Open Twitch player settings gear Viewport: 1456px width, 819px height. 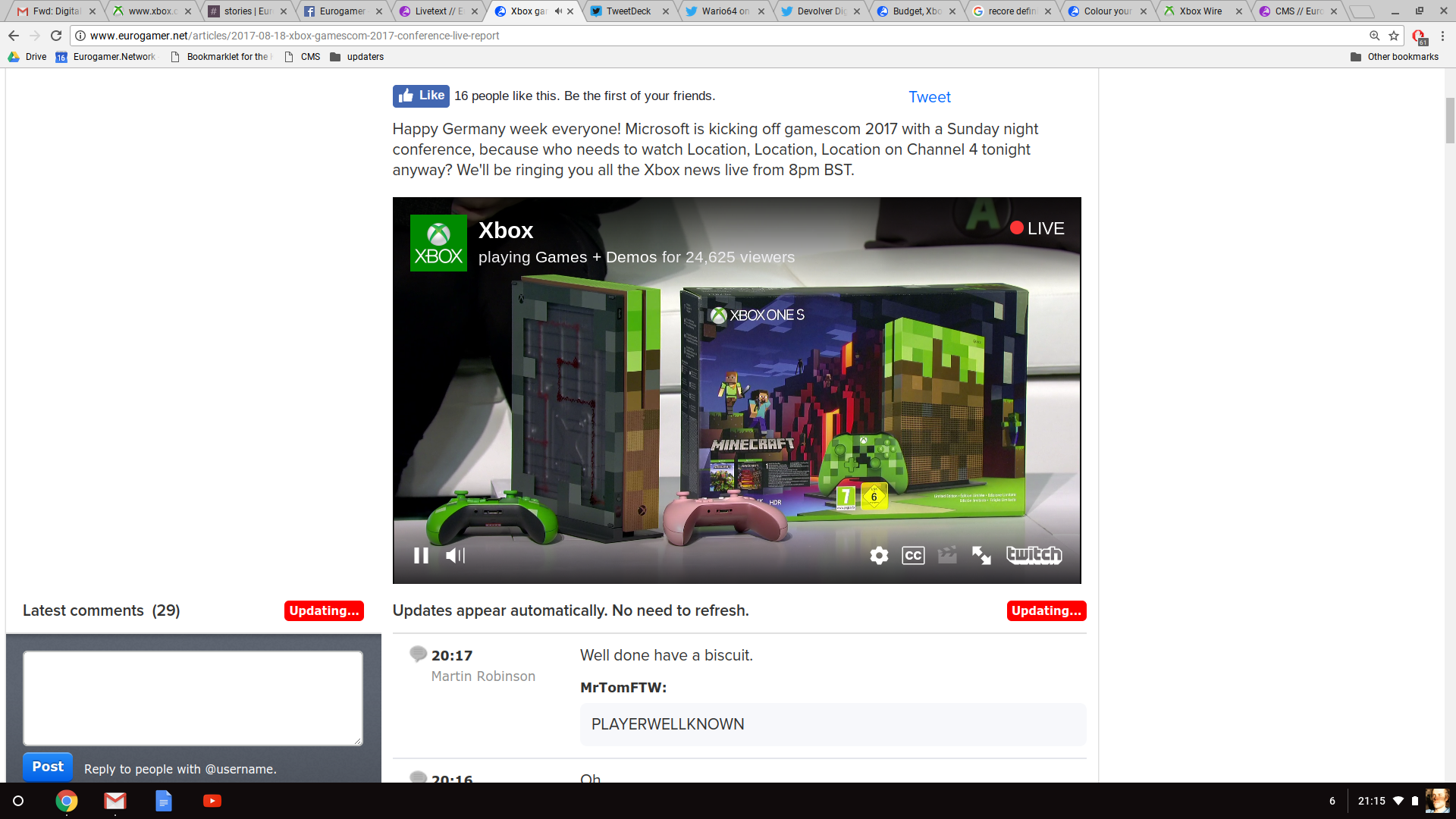[879, 556]
